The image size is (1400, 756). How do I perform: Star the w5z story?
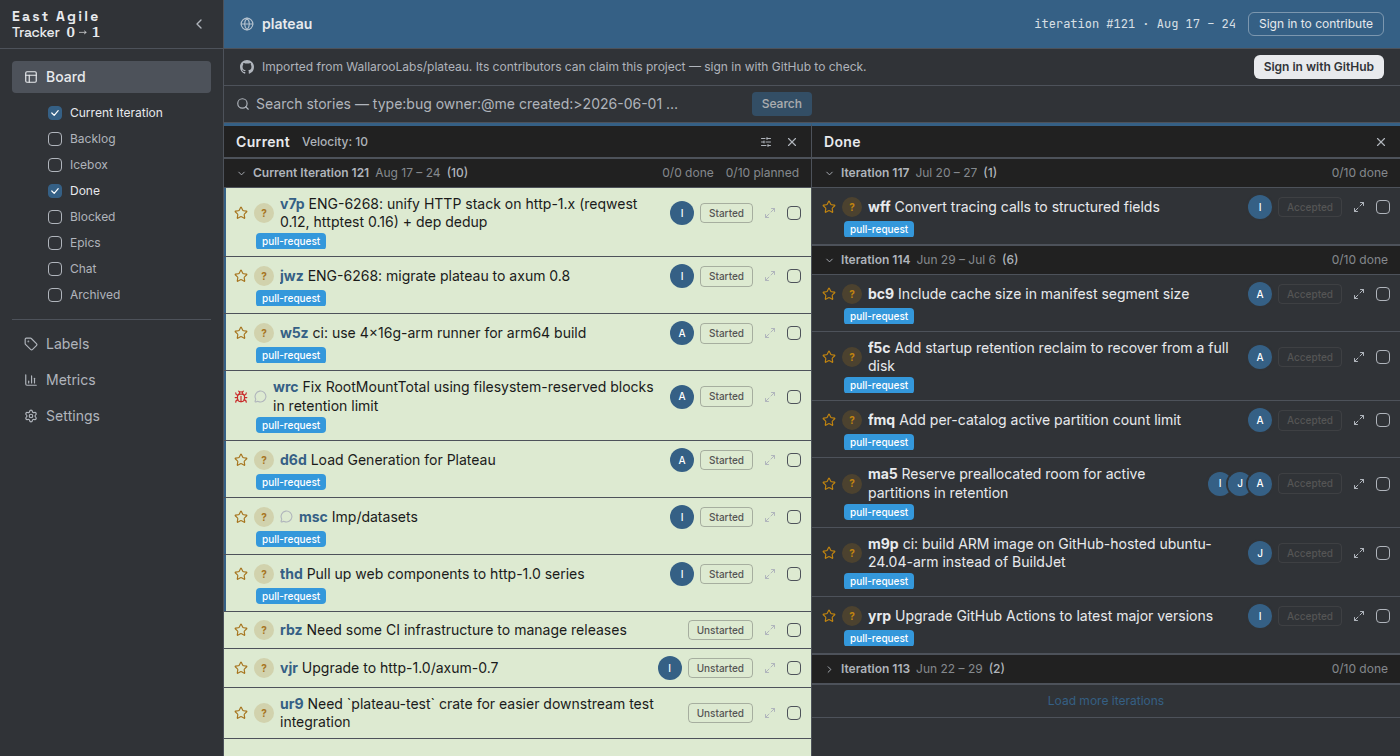(x=241, y=333)
